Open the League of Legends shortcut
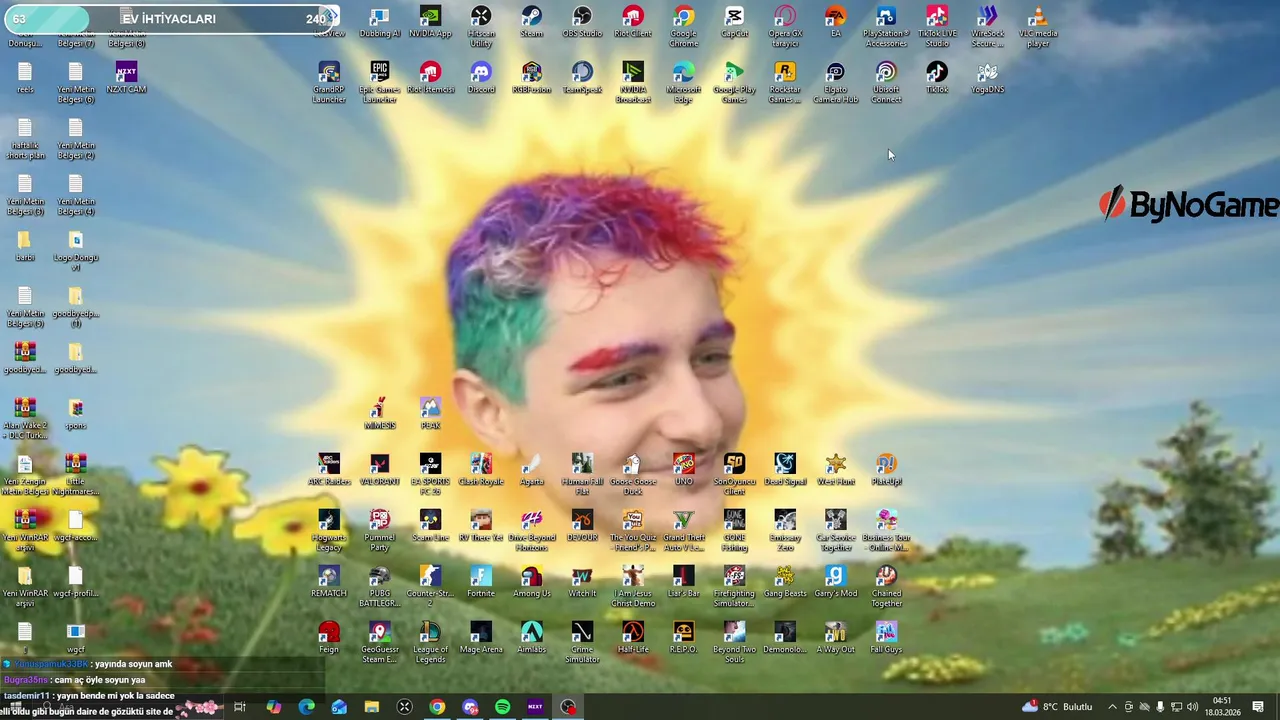The image size is (1280, 720). point(430,643)
